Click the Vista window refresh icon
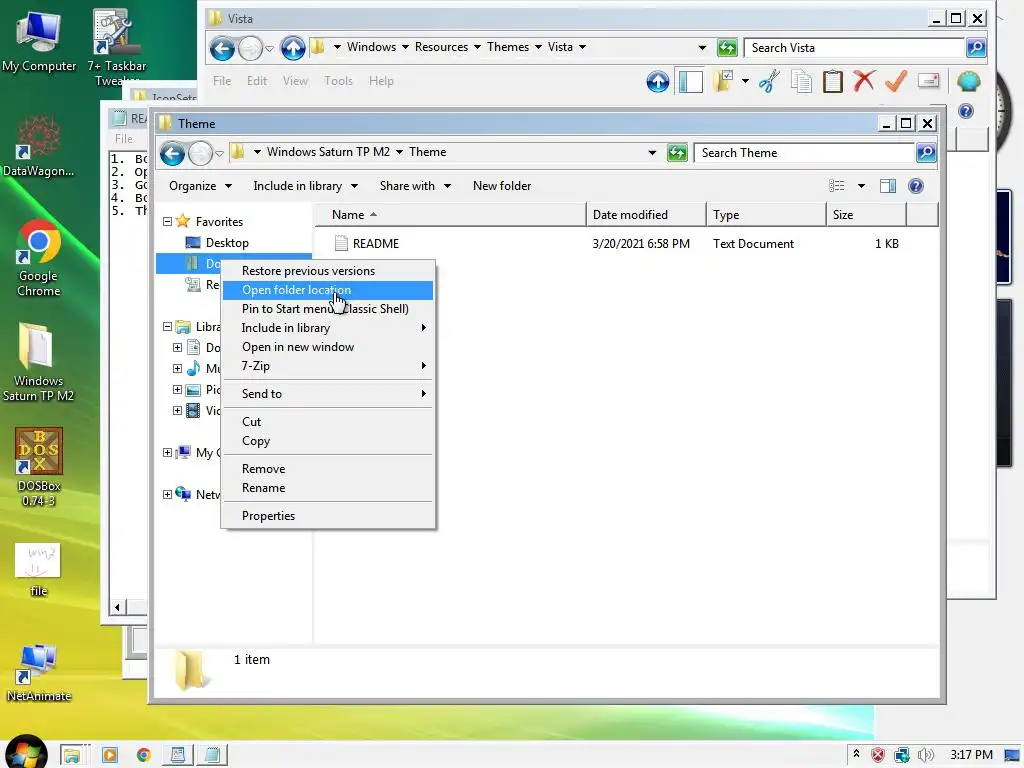Image resolution: width=1024 pixels, height=768 pixels. click(x=727, y=48)
